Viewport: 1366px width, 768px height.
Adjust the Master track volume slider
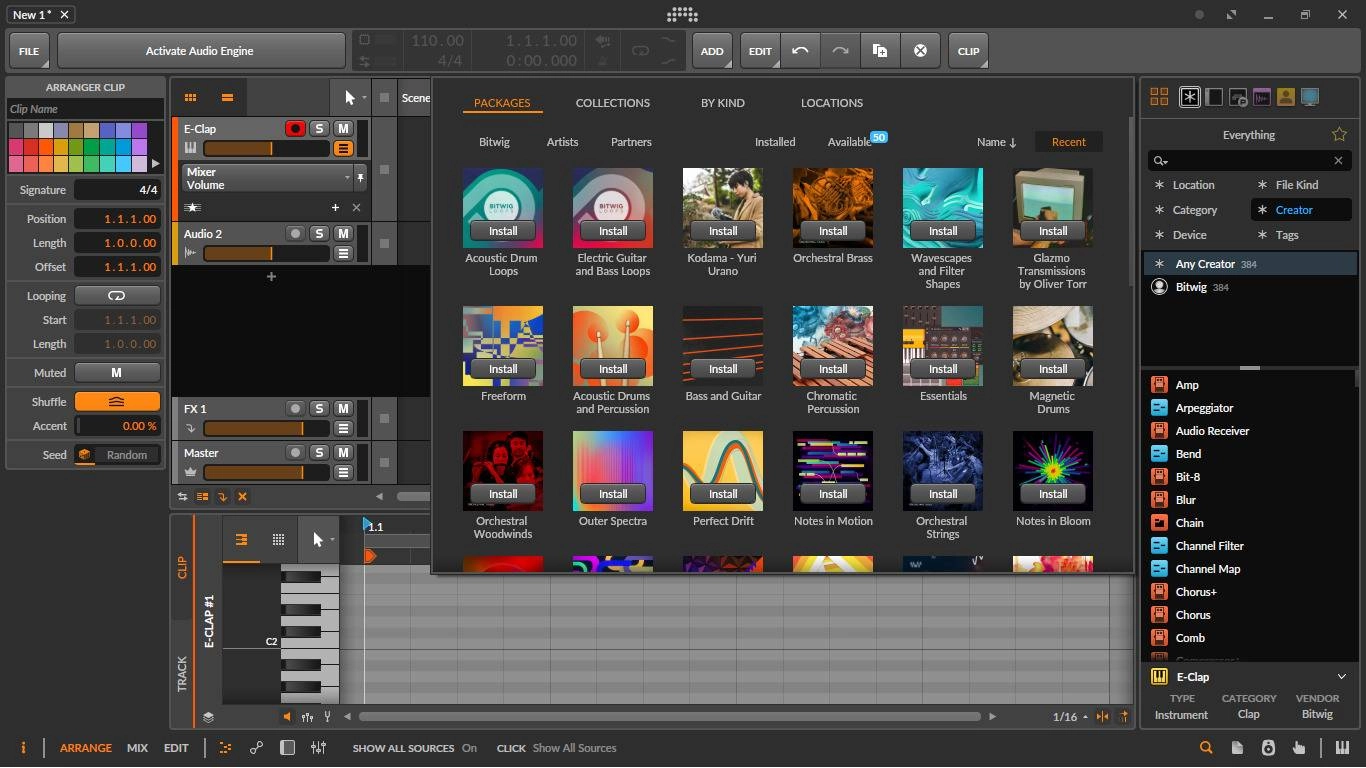pos(266,472)
